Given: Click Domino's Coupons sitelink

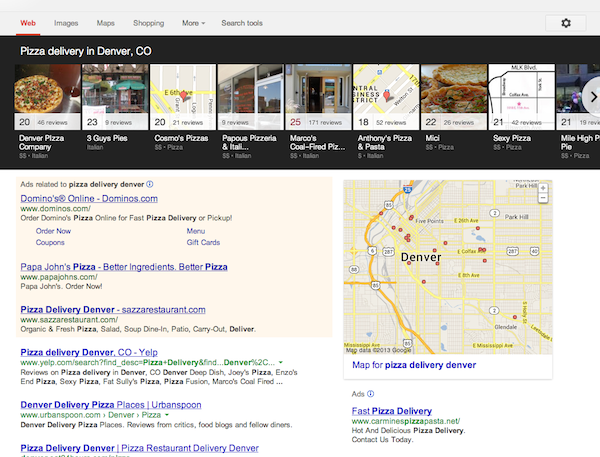Looking at the screenshot, I should 50,242.
